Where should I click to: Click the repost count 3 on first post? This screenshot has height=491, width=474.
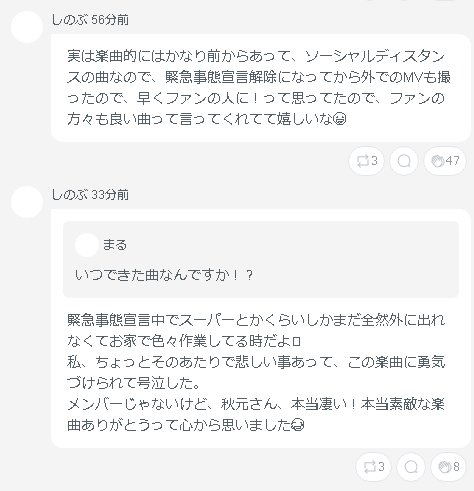click(374, 161)
